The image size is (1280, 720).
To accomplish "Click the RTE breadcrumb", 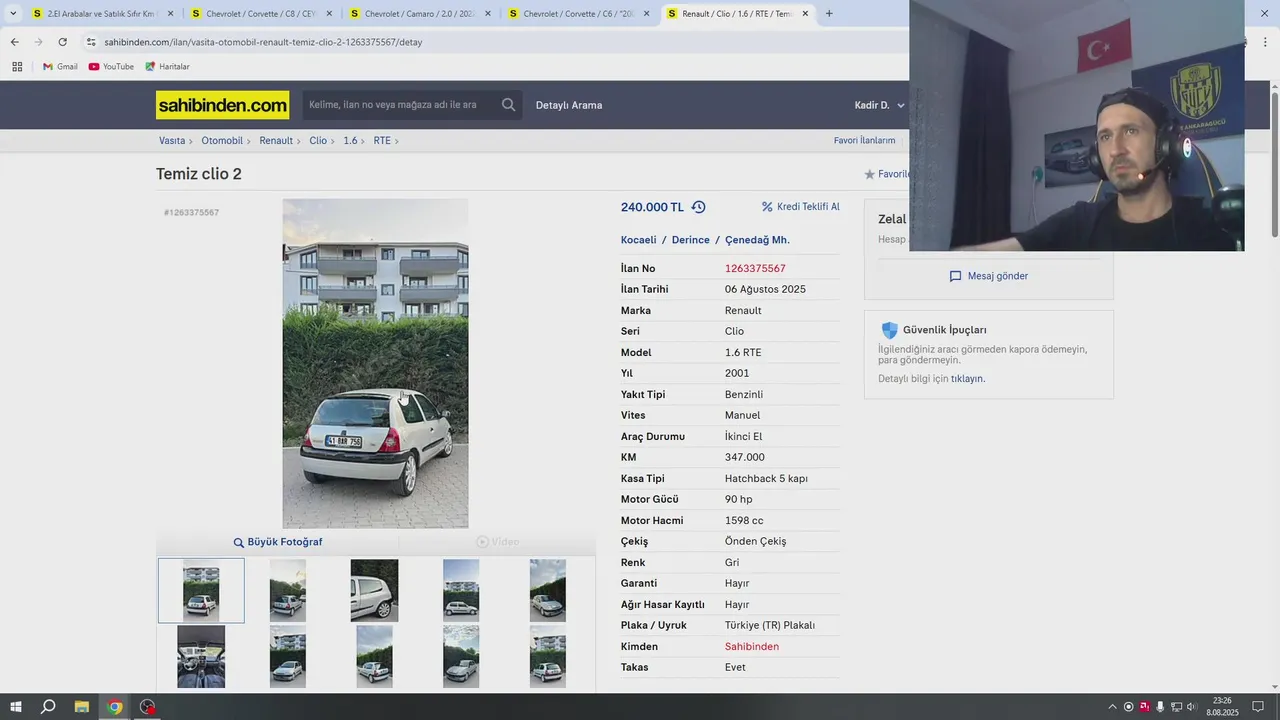I will click(x=382, y=141).
